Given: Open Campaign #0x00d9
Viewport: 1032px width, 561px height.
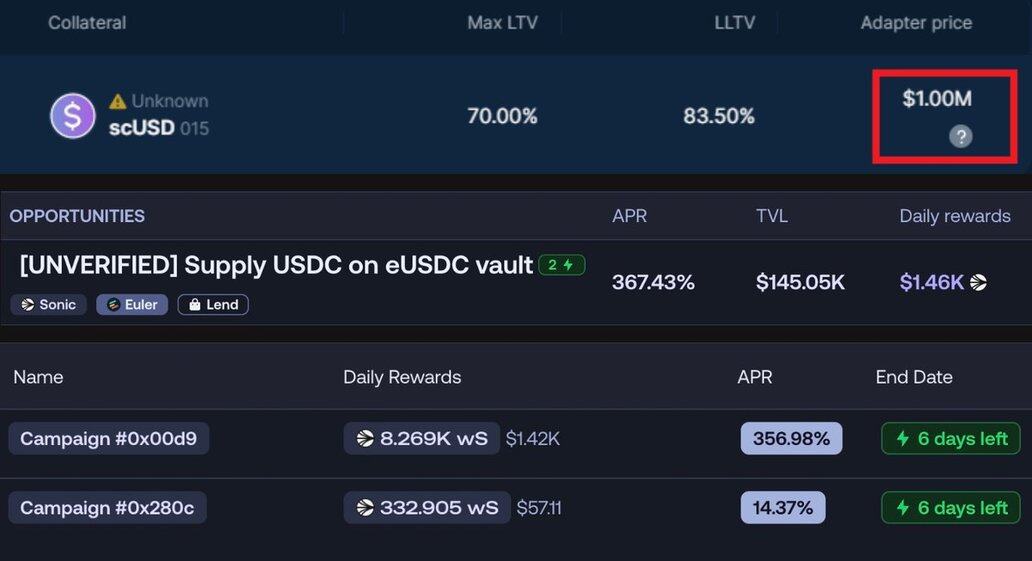Looking at the screenshot, I should tap(108, 438).
